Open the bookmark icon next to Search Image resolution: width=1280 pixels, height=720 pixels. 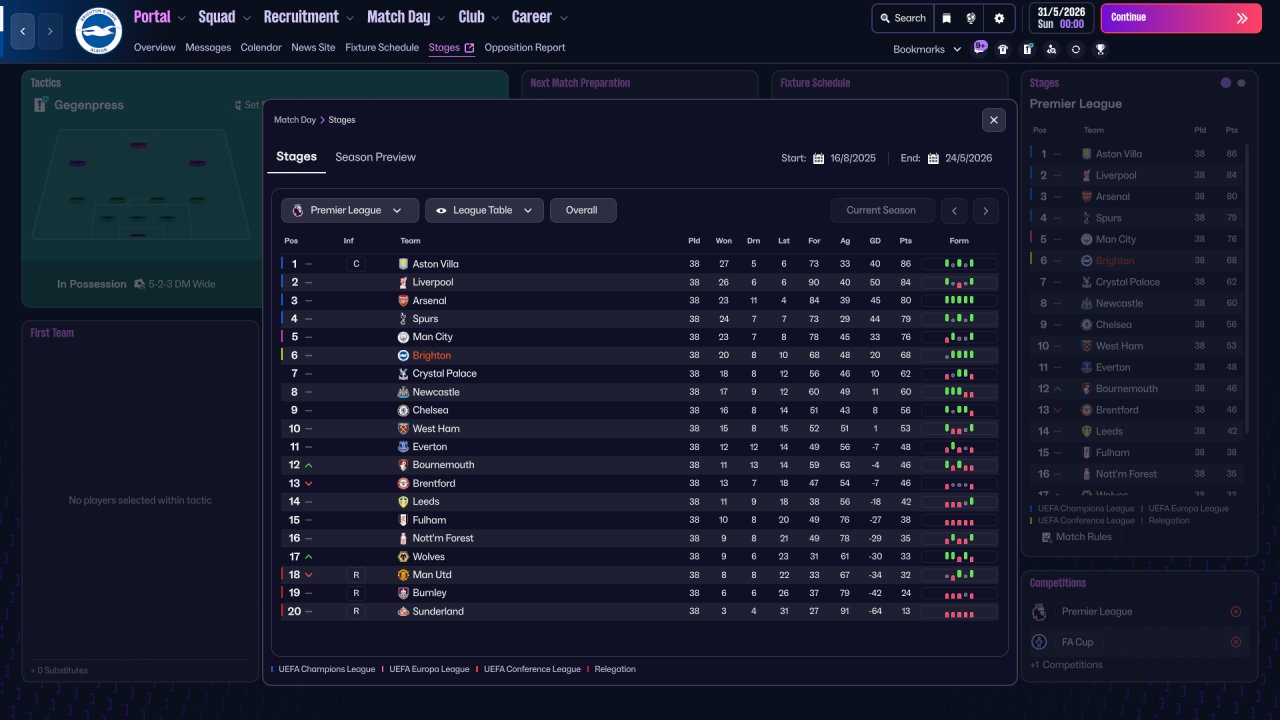click(947, 18)
